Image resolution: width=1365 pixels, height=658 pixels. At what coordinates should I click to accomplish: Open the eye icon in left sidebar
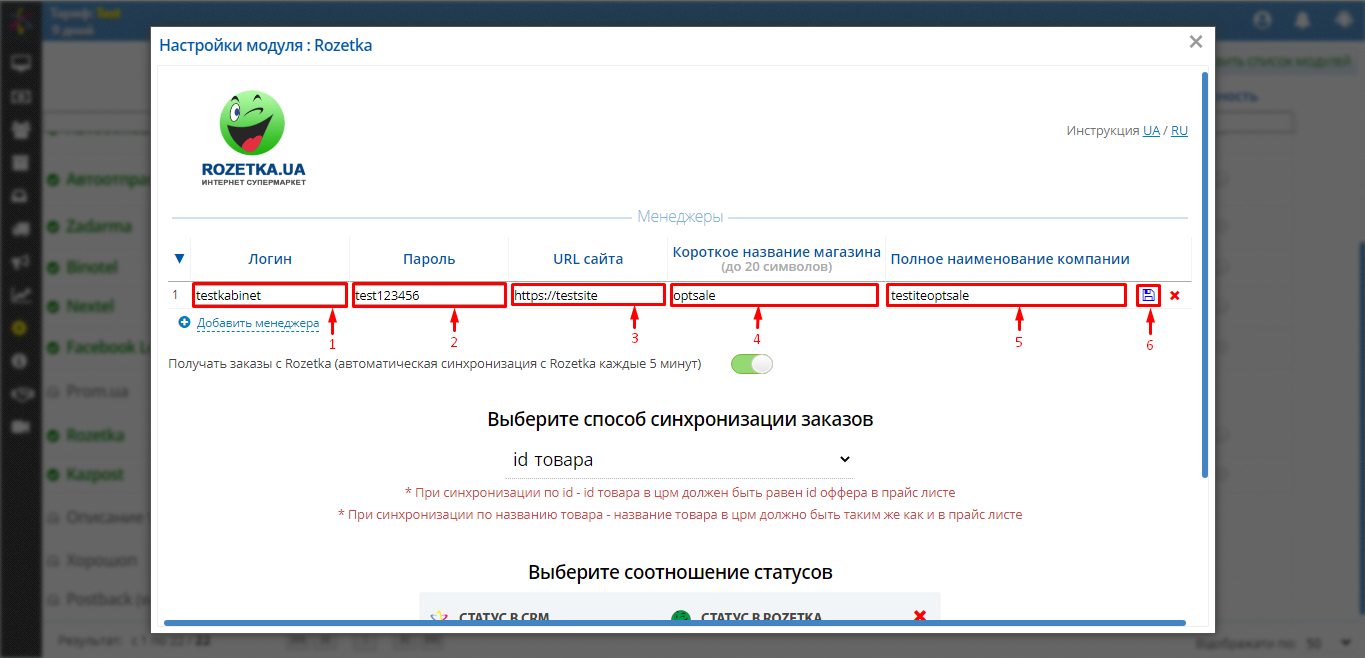click(20, 393)
